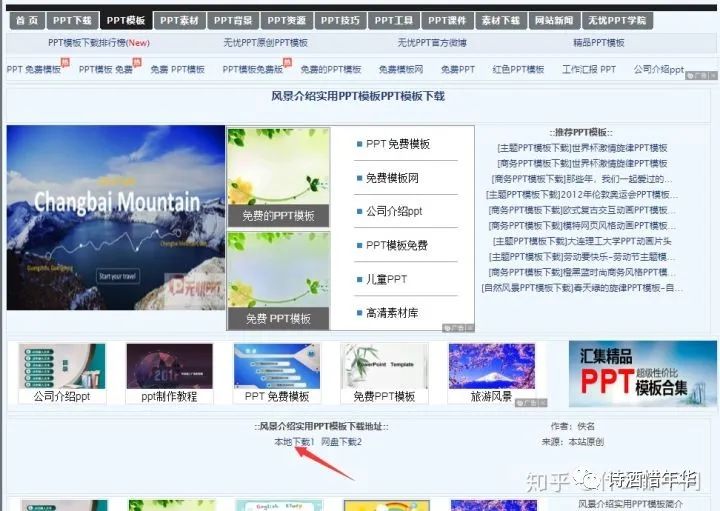Click the ad marker icon under 旅游风景 card
The width and height of the screenshot is (720, 511).
(x=531, y=403)
